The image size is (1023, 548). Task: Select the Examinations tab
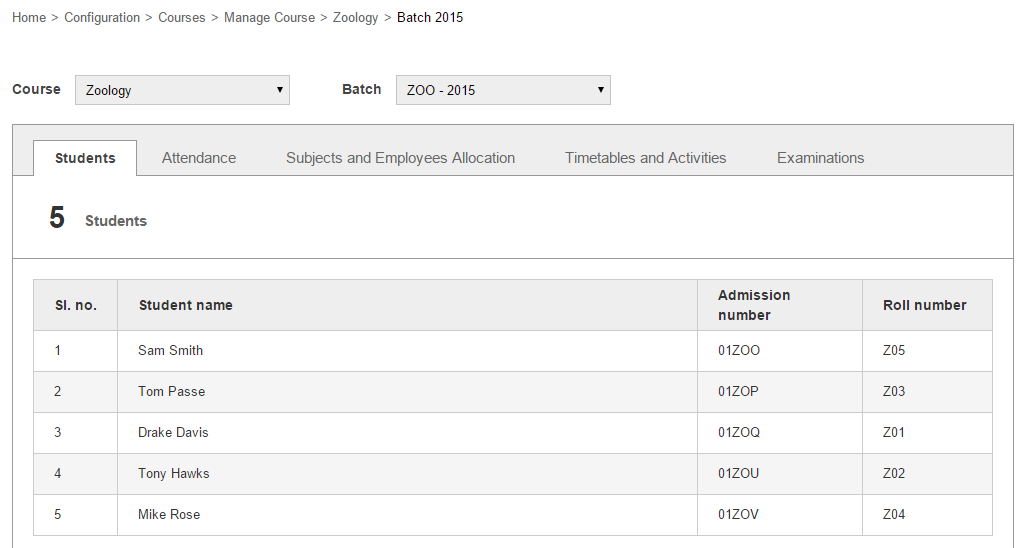820,158
